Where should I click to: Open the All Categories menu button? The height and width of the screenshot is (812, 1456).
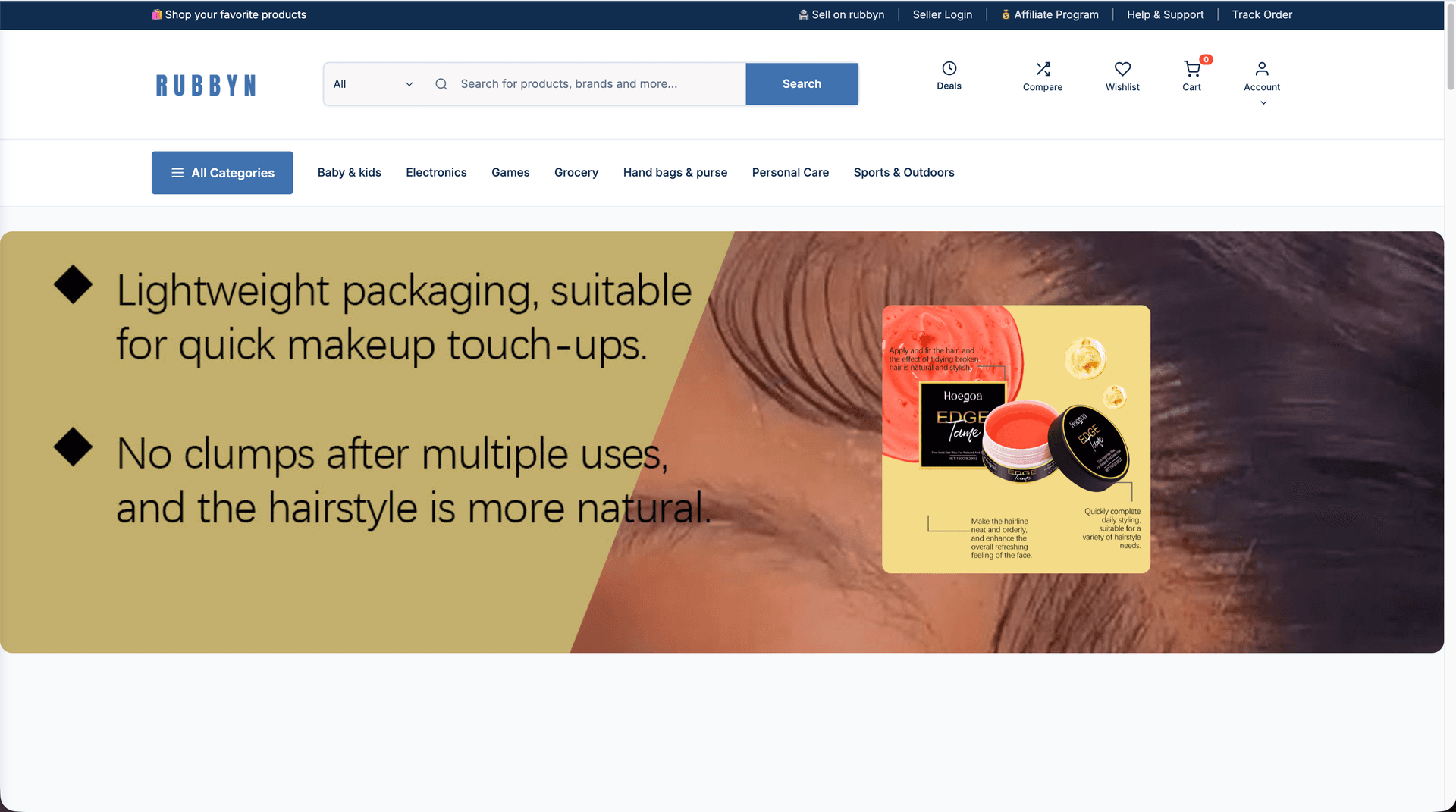[222, 173]
